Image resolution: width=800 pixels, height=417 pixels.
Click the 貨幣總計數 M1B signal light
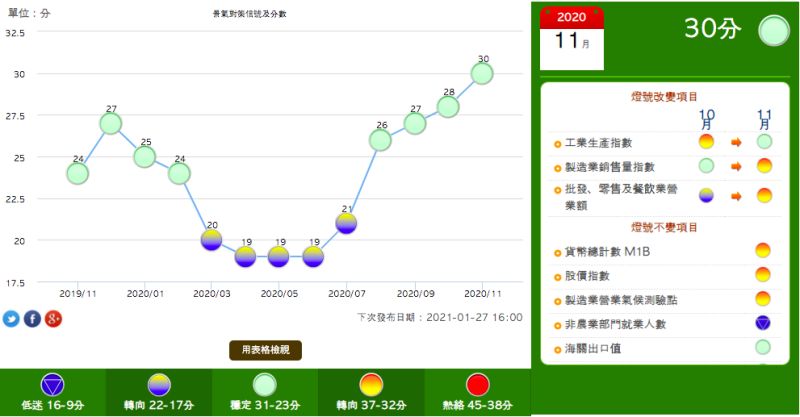(x=763, y=251)
